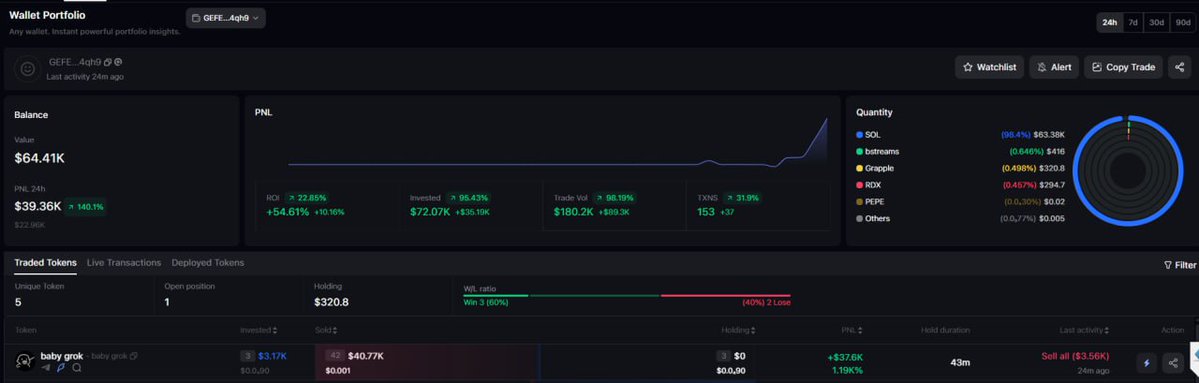
Task: Click the $72.07K invested value
Action: 431,212
